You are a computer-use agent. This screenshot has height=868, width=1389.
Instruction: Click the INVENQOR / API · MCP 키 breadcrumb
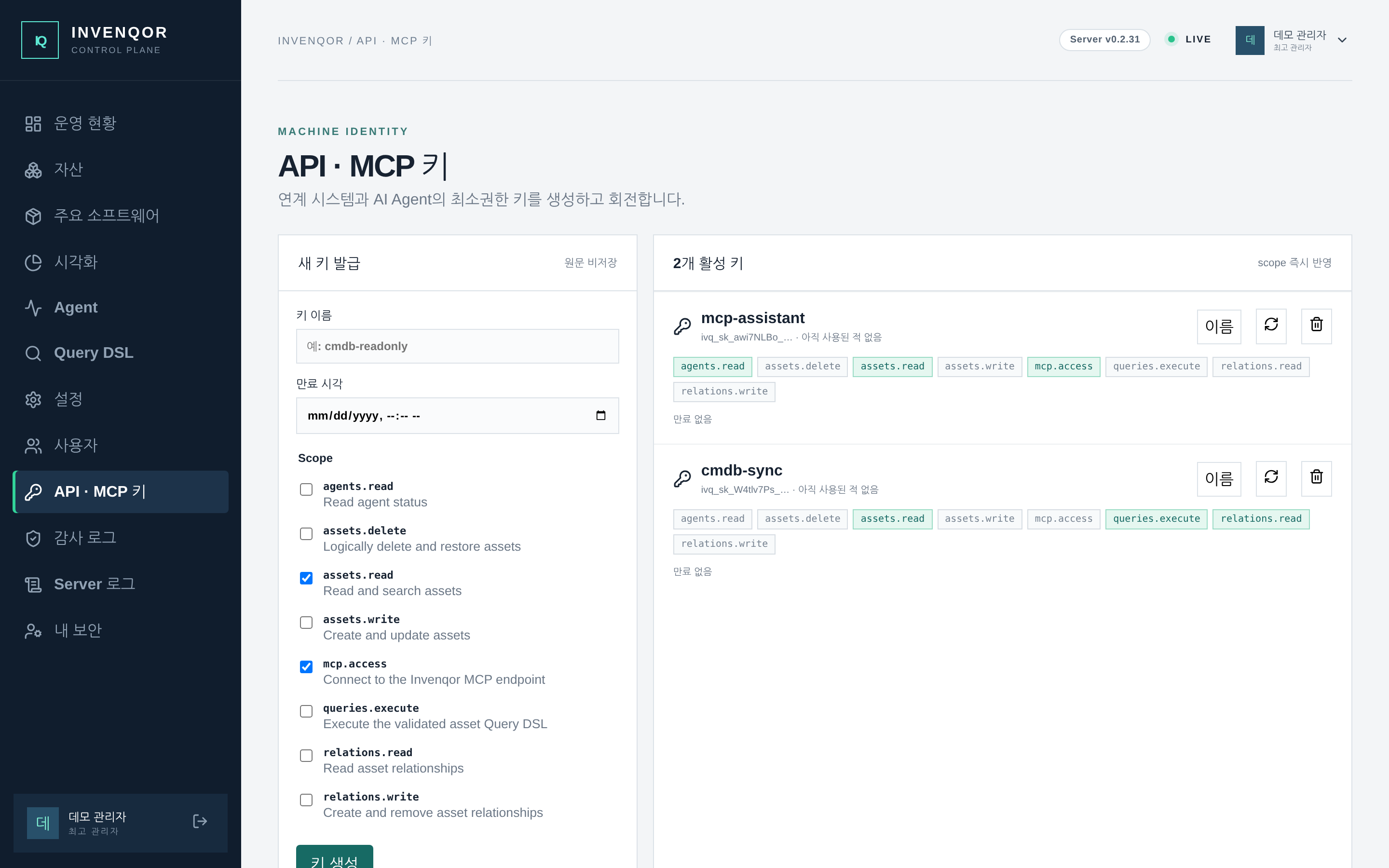click(354, 41)
